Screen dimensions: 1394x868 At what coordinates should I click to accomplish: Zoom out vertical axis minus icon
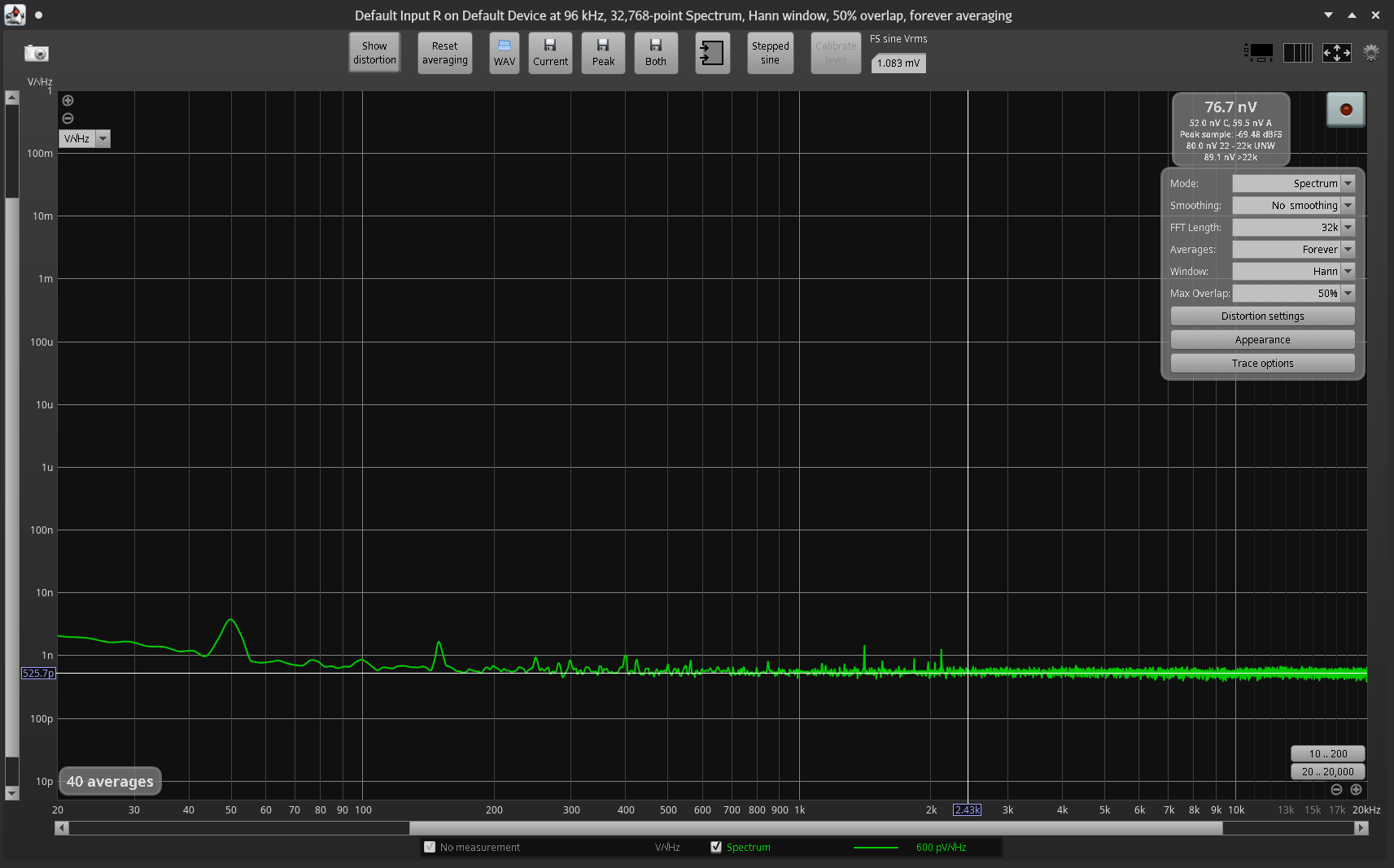(x=68, y=119)
